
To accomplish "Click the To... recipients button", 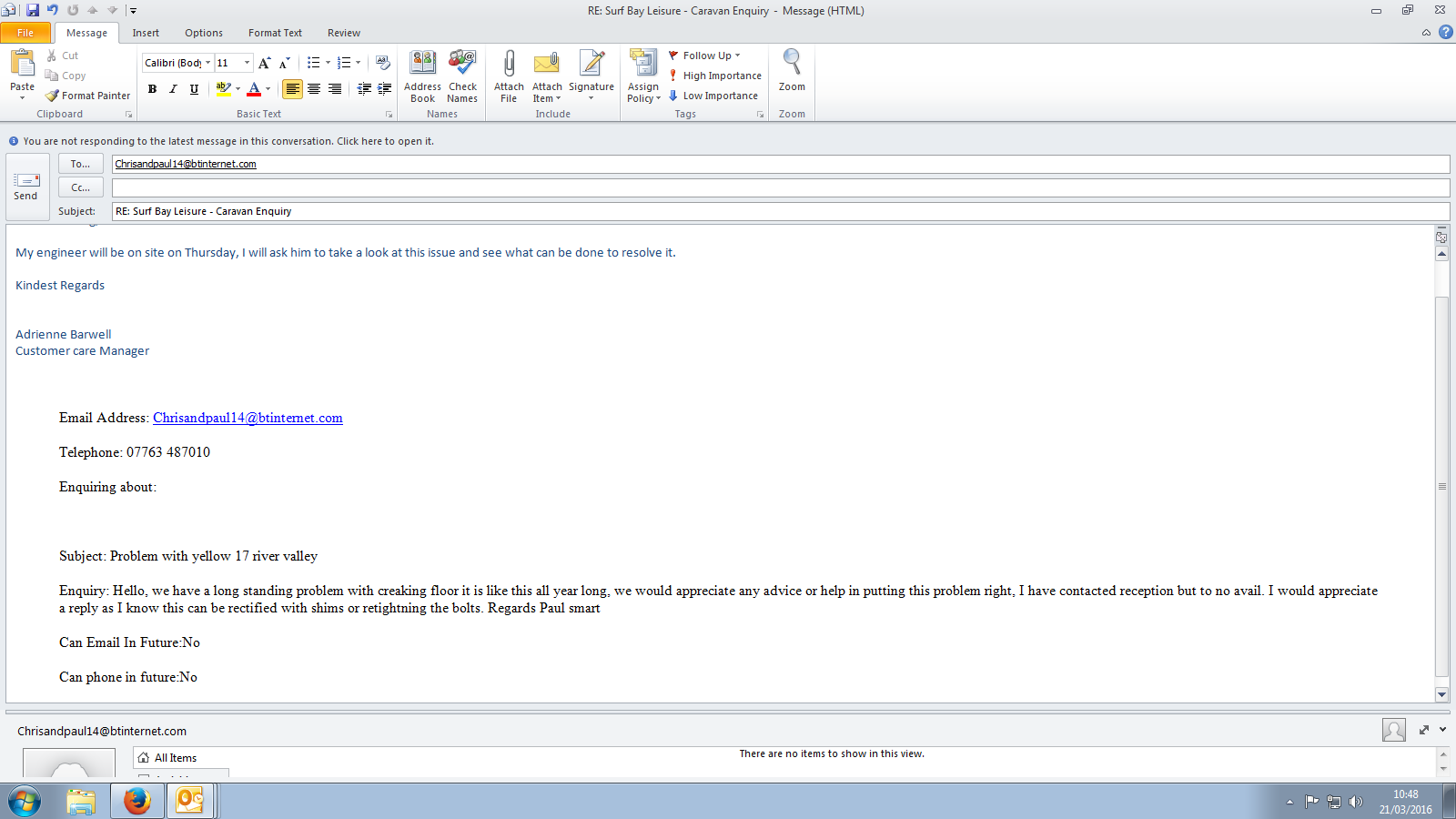I will 80,164.
